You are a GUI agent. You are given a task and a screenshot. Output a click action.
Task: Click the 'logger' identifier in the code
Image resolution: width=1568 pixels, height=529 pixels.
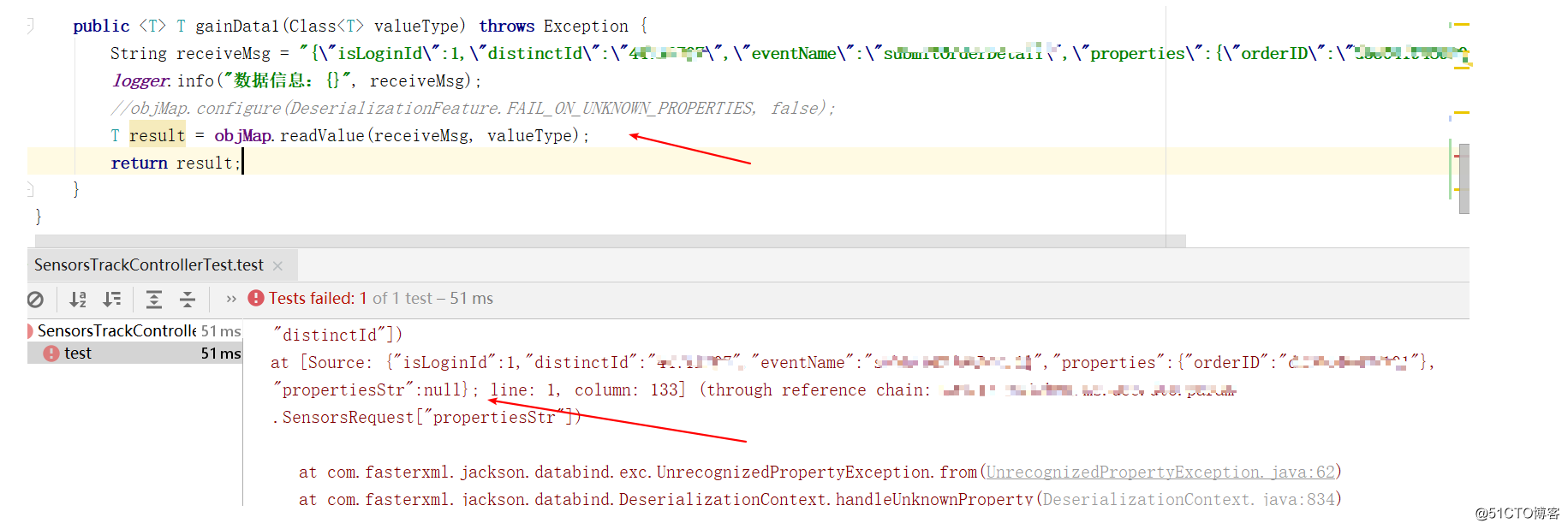[x=140, y=80]
